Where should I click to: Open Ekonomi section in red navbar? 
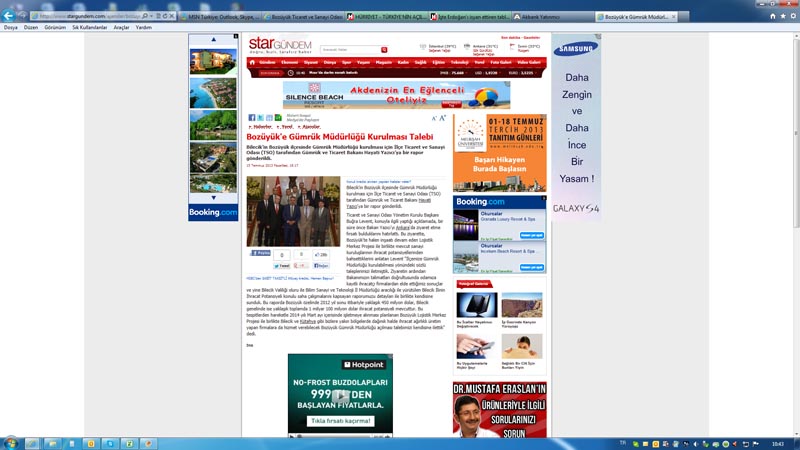(289, 62)
